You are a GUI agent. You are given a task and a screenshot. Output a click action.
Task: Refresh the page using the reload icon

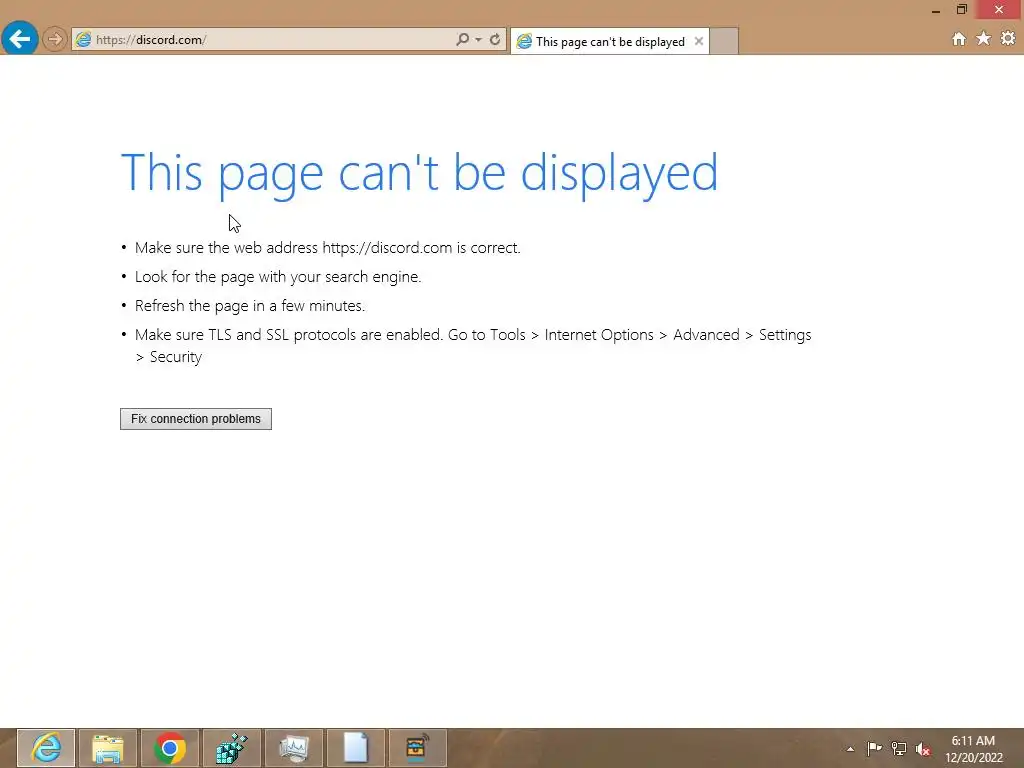(495, 39)
